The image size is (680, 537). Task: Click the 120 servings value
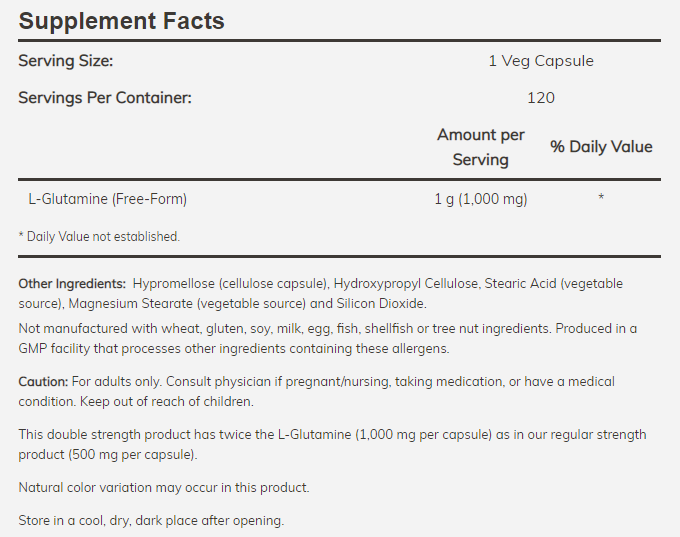[x=540, y=97]
